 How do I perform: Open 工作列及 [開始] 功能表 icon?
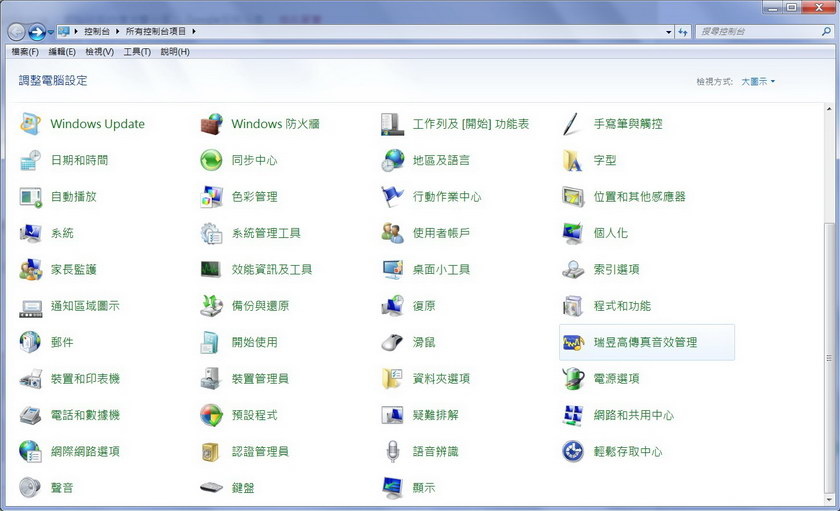392,124
